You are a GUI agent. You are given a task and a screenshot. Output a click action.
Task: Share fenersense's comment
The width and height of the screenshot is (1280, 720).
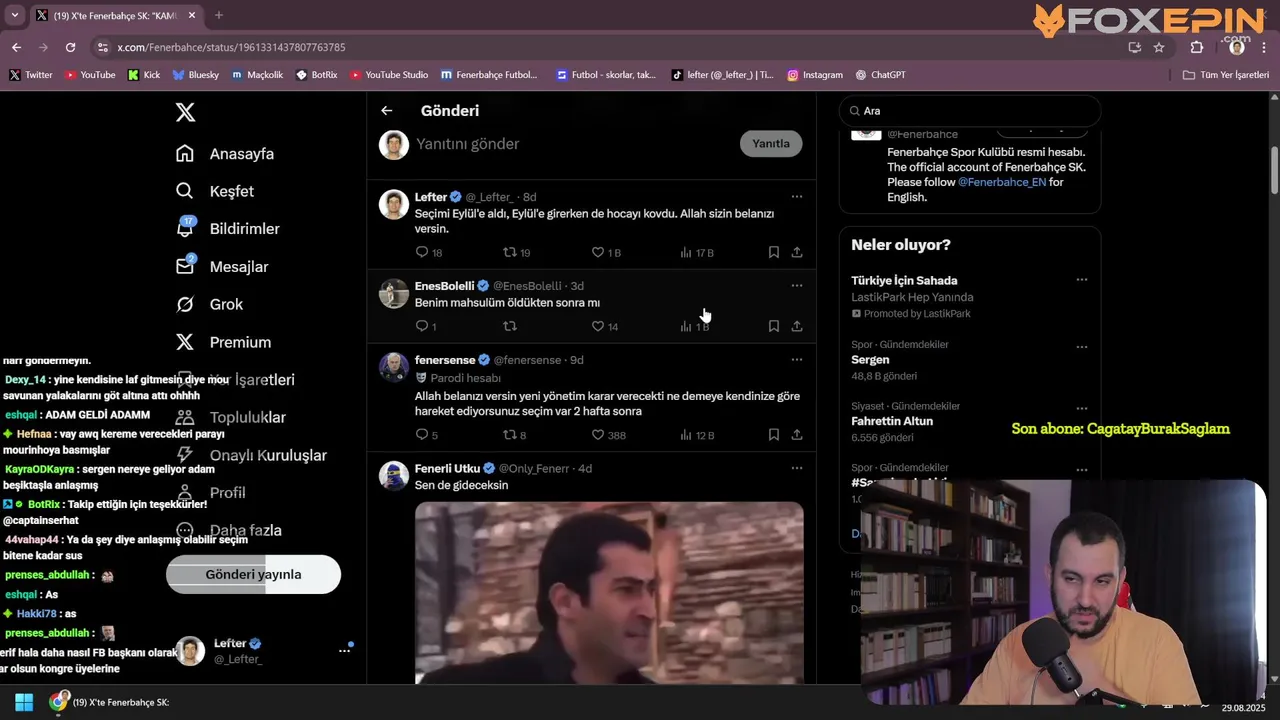(x=797, y=435)
